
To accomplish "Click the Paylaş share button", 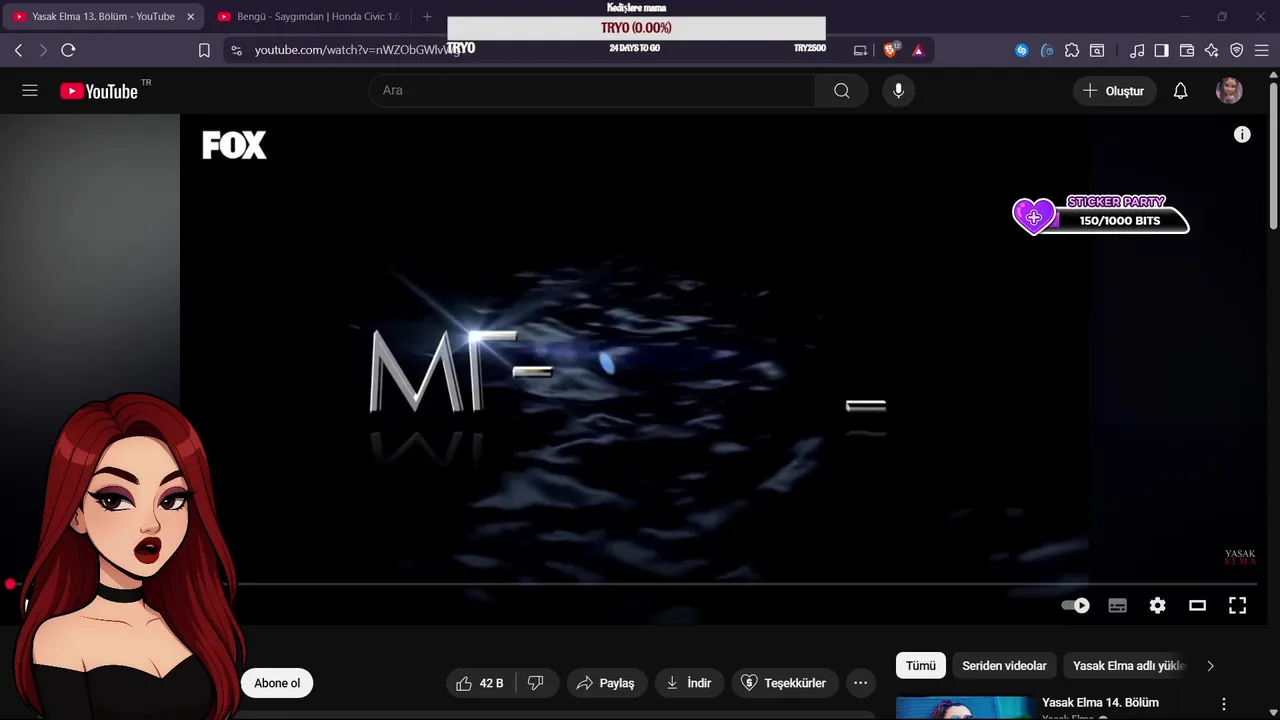I will pyautogui.click(x=607, y=683).
